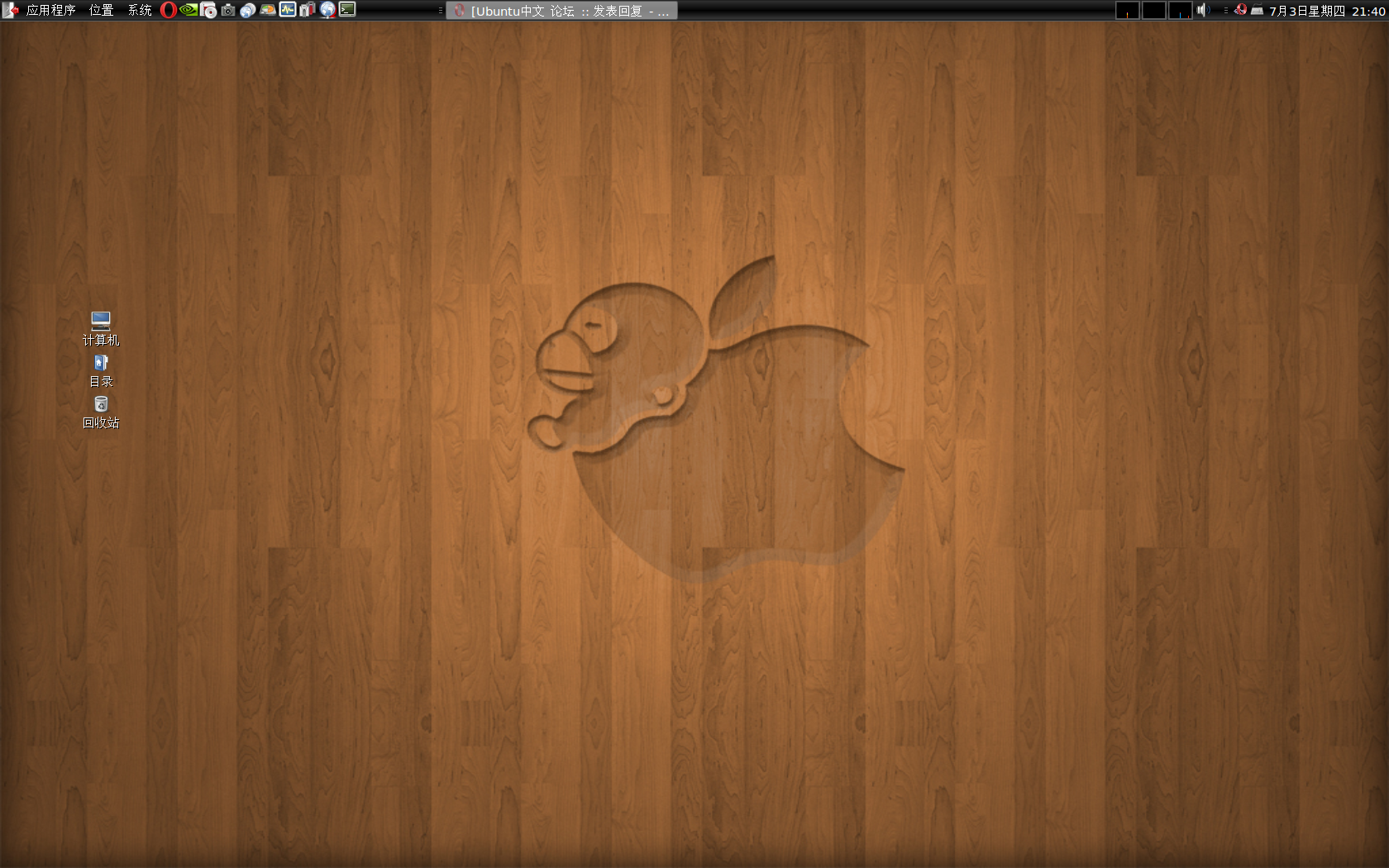Open the calendar from 7月3日星期四 clock
The height and width of the screenshot is (868, 1389).
point(1327,11)
